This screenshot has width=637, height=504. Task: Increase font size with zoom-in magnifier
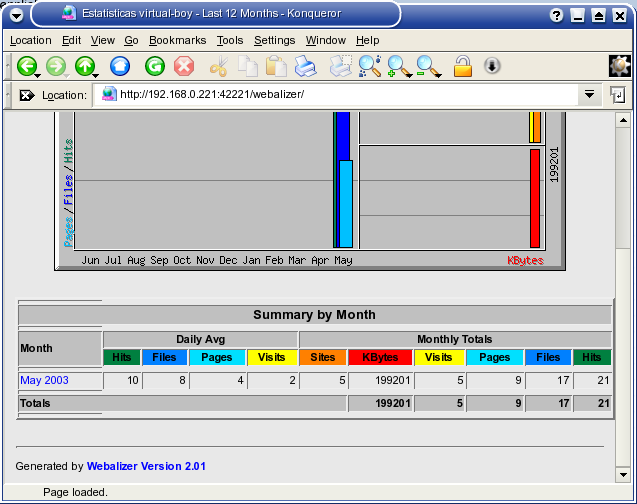coord(396,66)
